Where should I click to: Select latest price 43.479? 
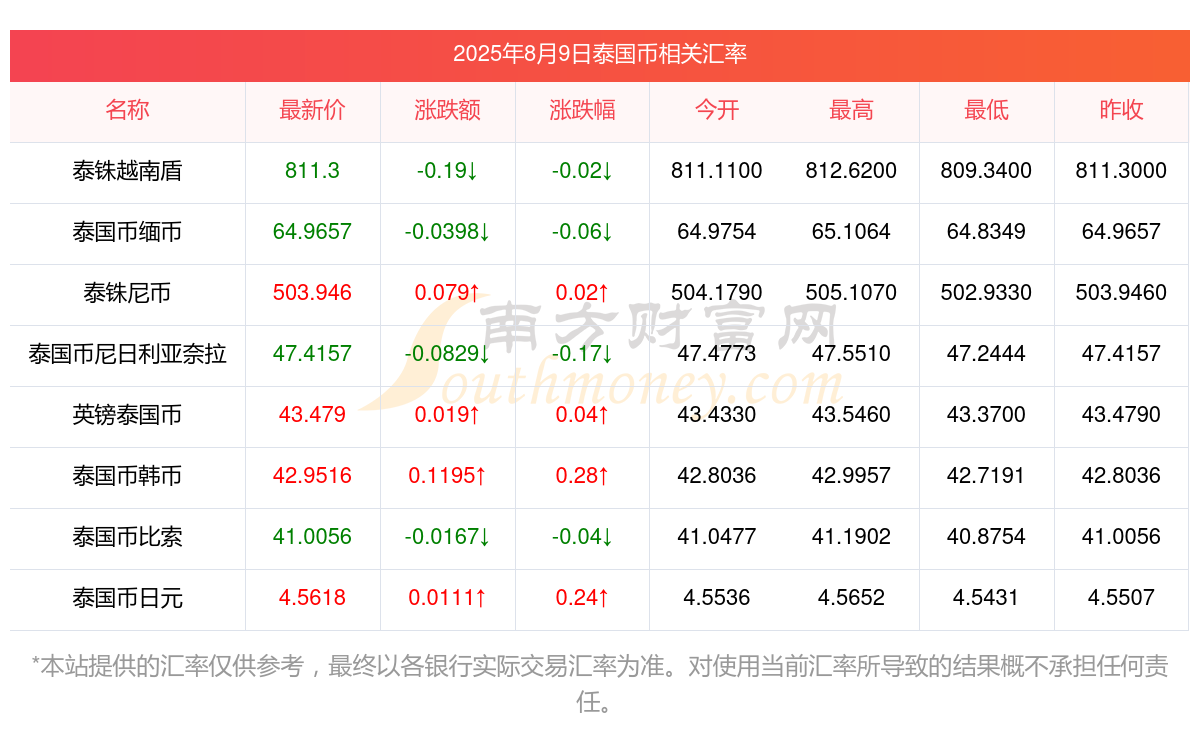click(x=312, y=415)
